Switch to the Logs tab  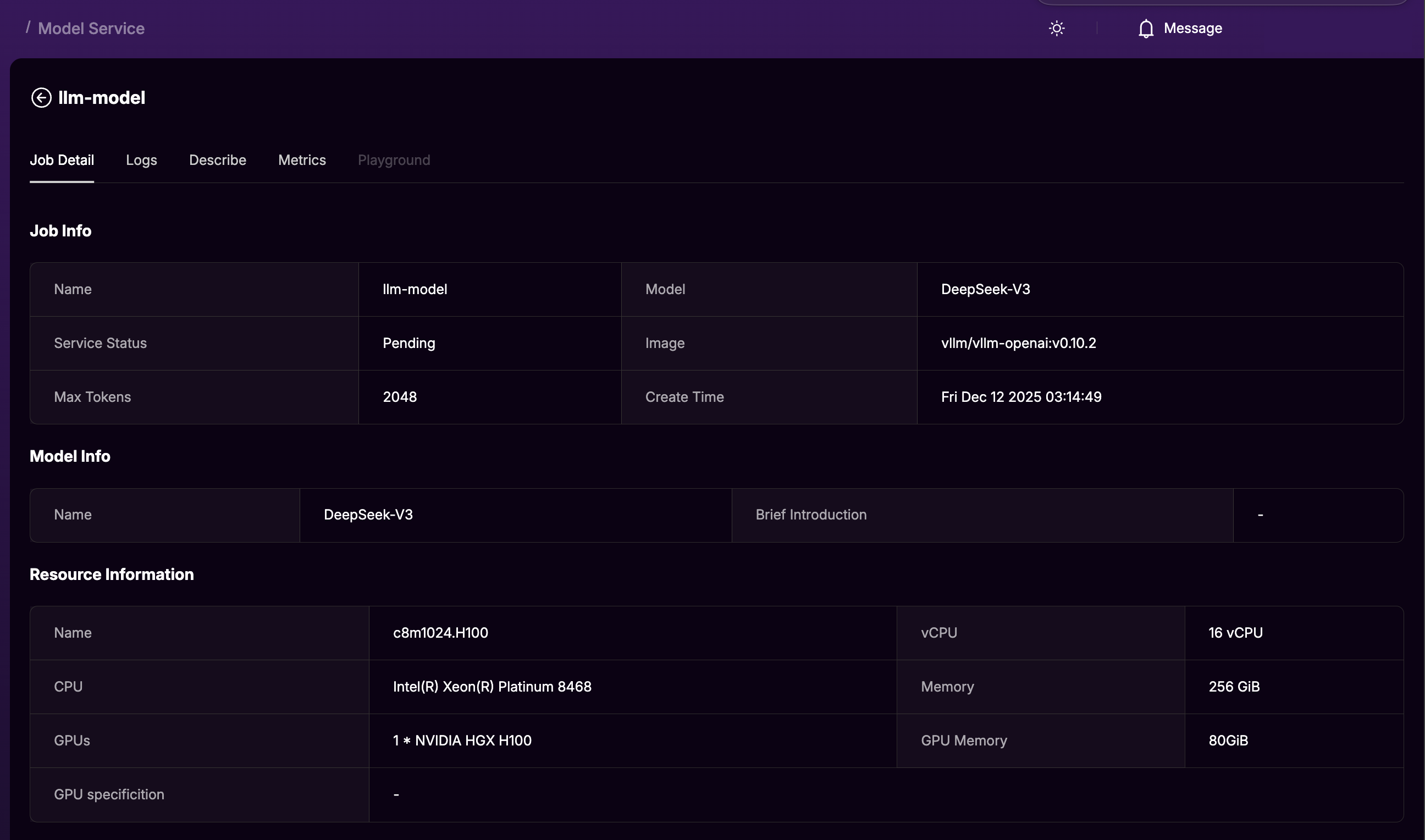(141, 160)
